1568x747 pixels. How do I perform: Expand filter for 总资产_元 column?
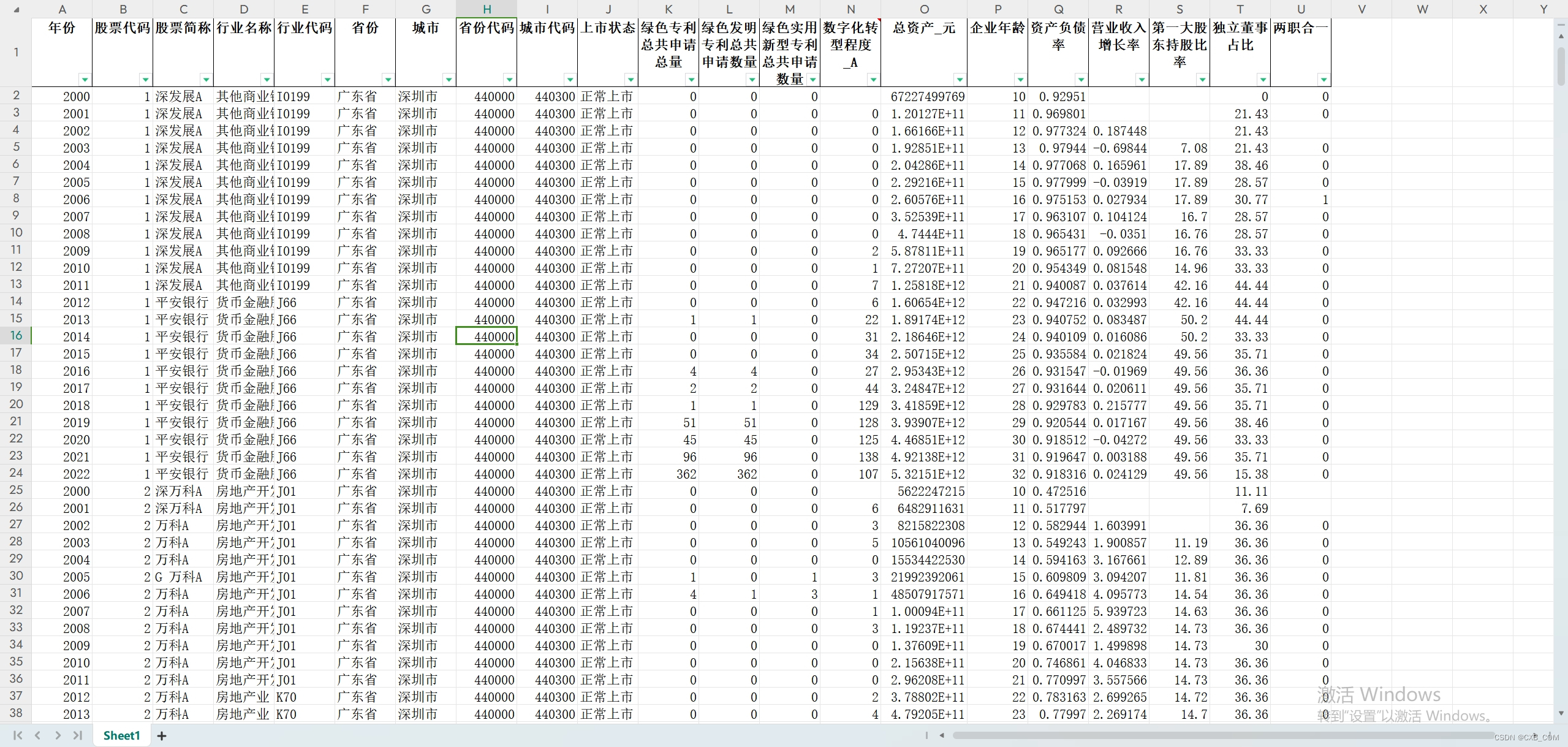point(960,80)
